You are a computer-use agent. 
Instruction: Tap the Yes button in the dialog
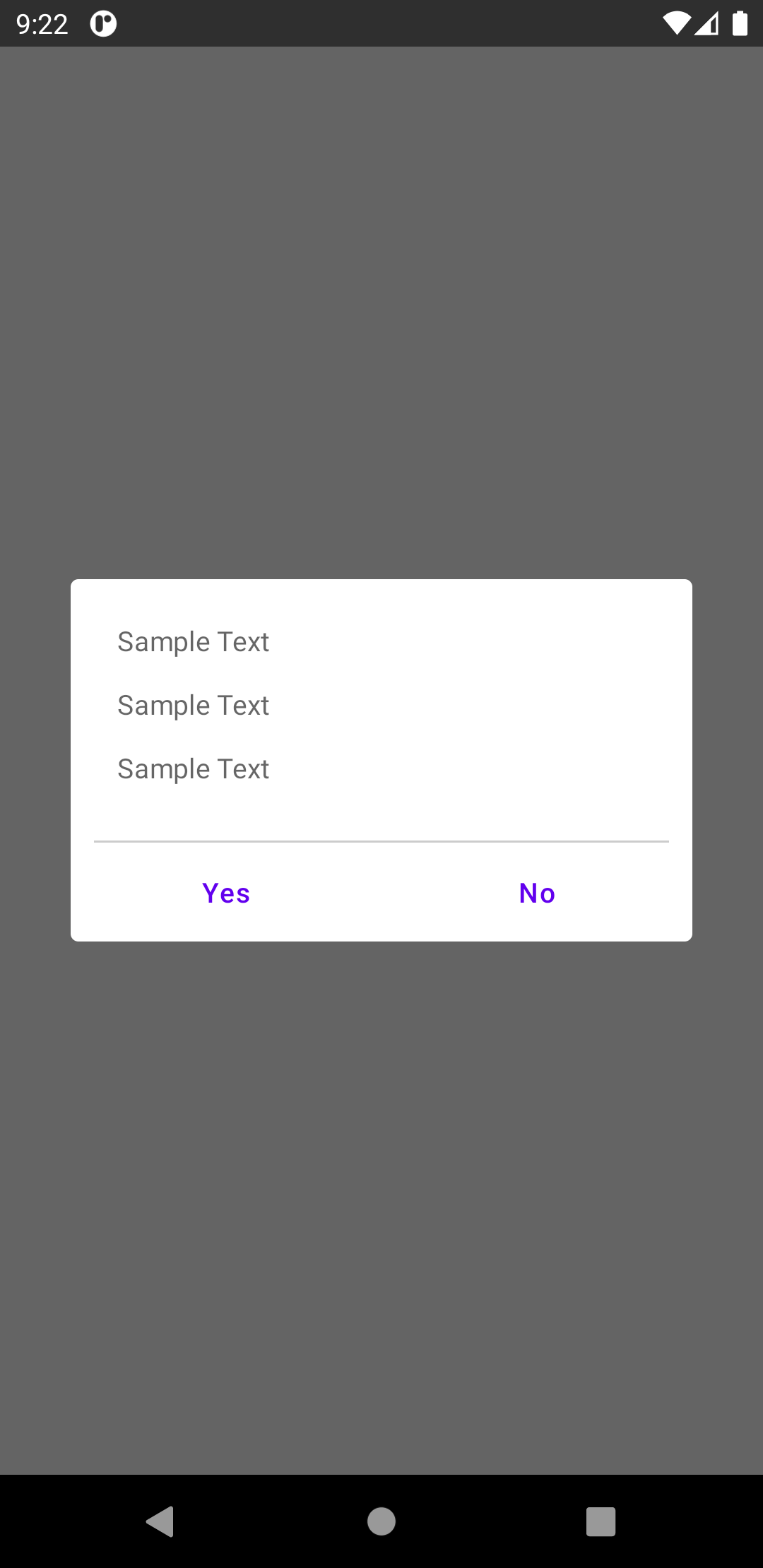point(225,893)
